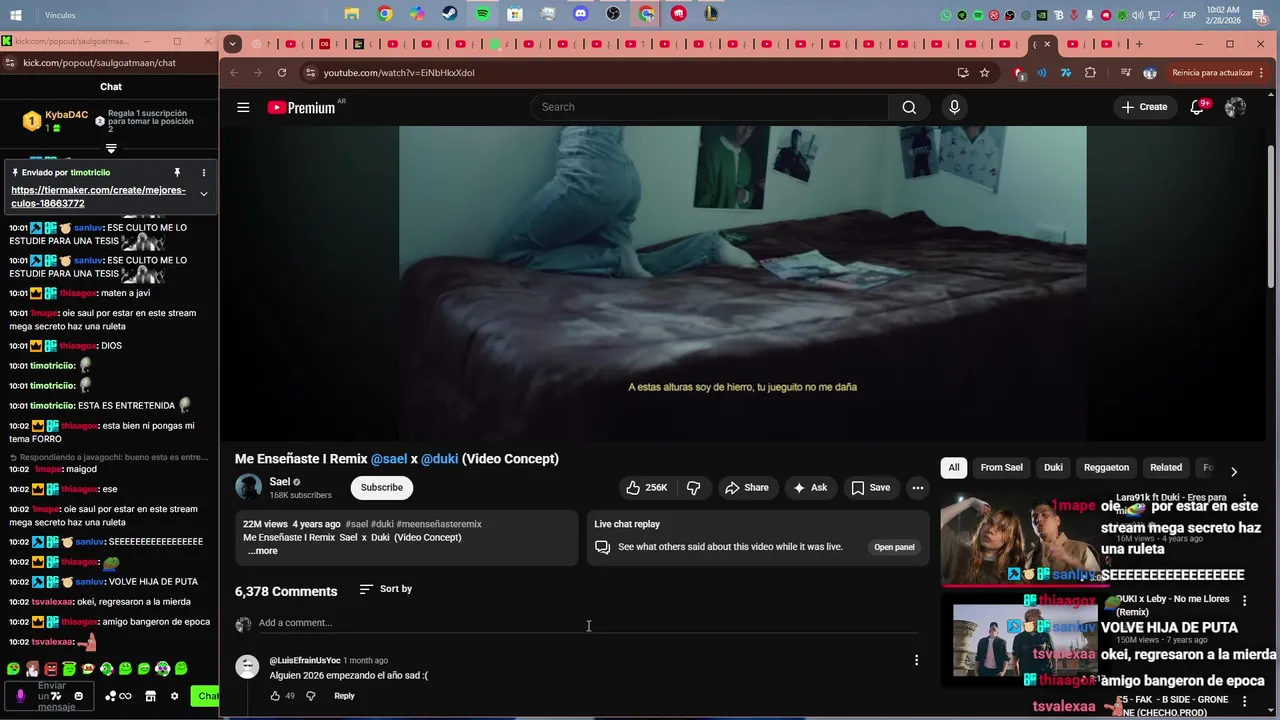Click the @duki mention in the title
Screen dimensions: 1280x720
(439, 459)
